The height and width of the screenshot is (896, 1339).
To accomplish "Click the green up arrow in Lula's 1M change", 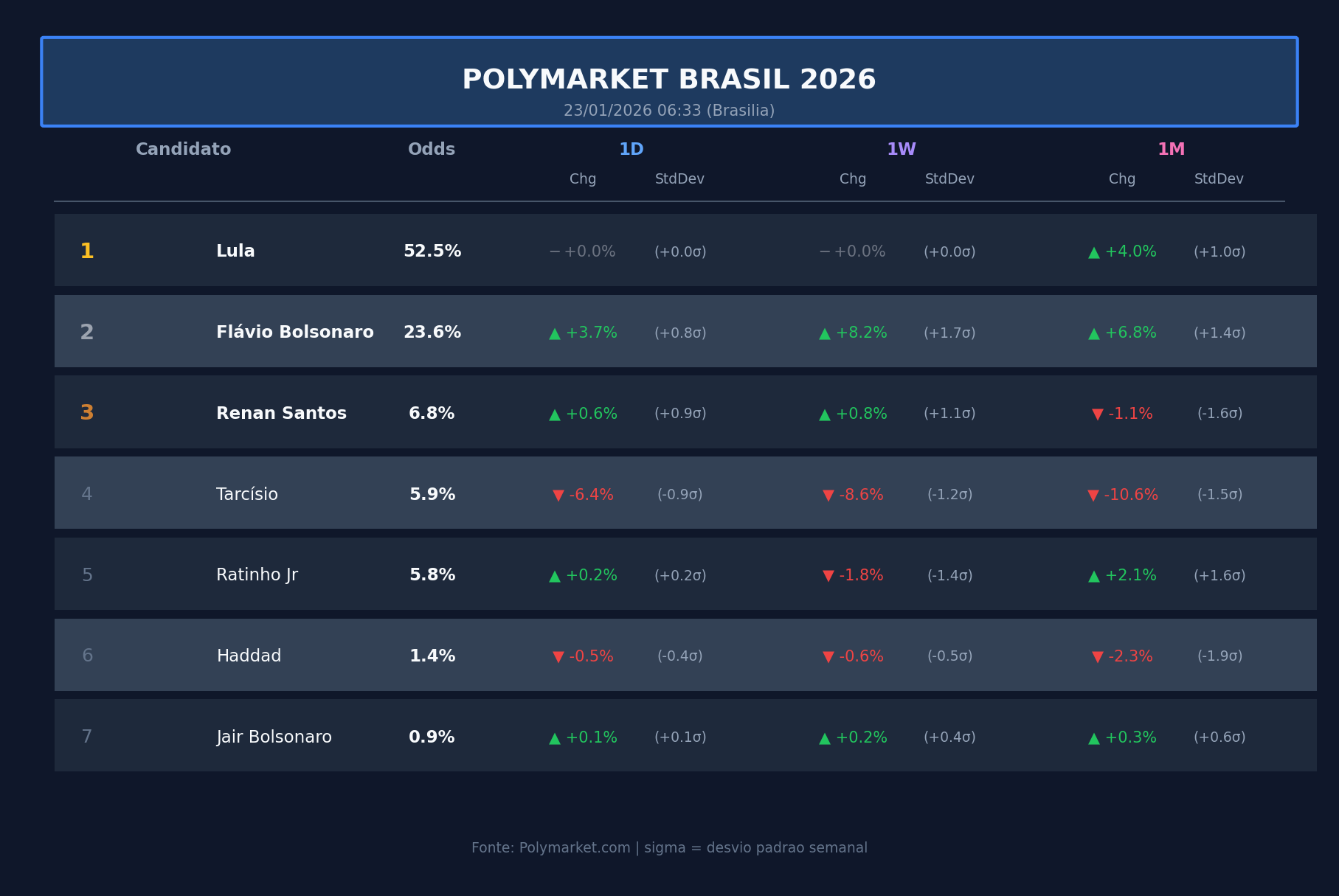I will [x=1094, y=253].
